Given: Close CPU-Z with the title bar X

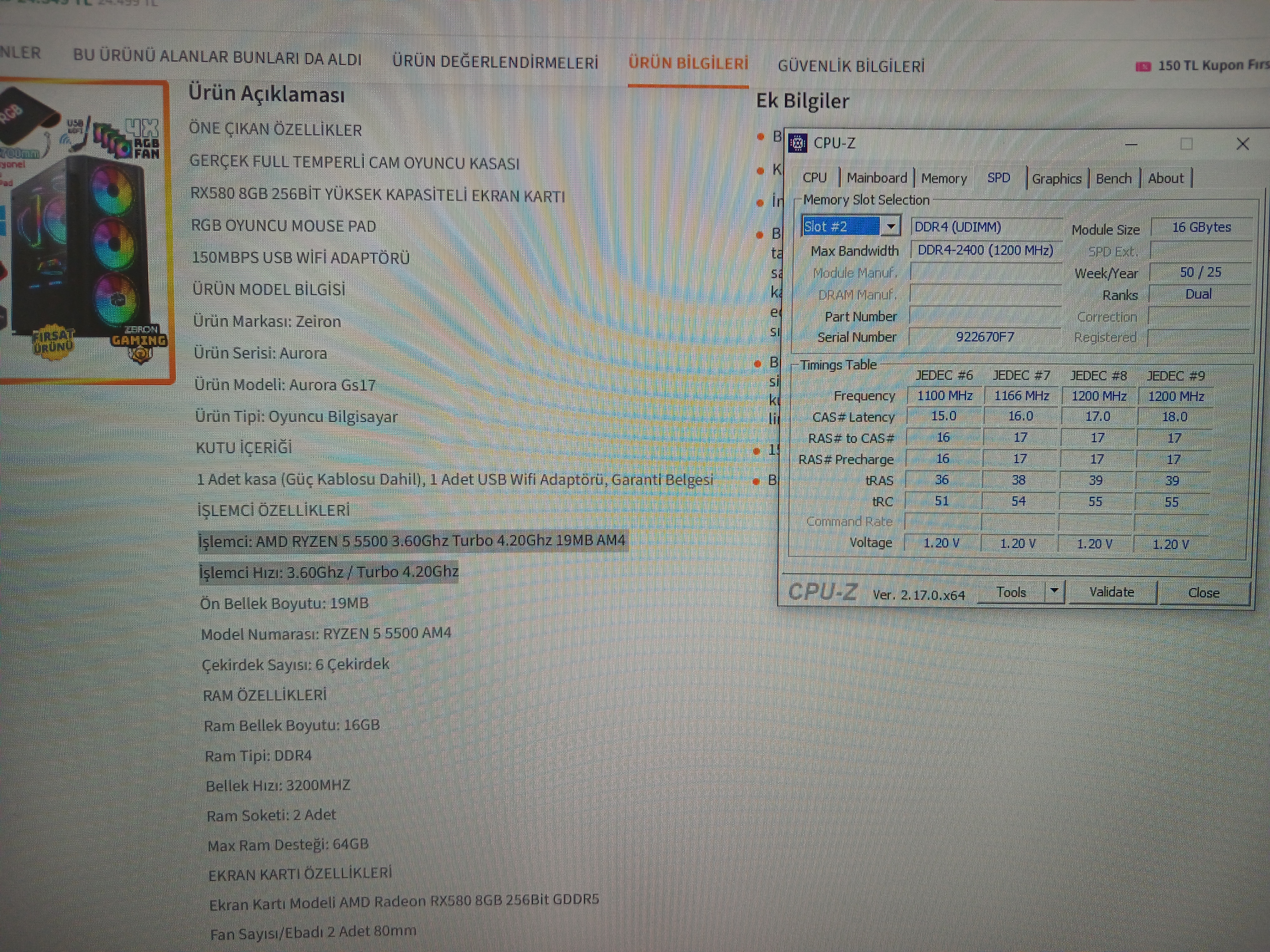Looking at the screenshot, I should click(x=1242, y=144).
